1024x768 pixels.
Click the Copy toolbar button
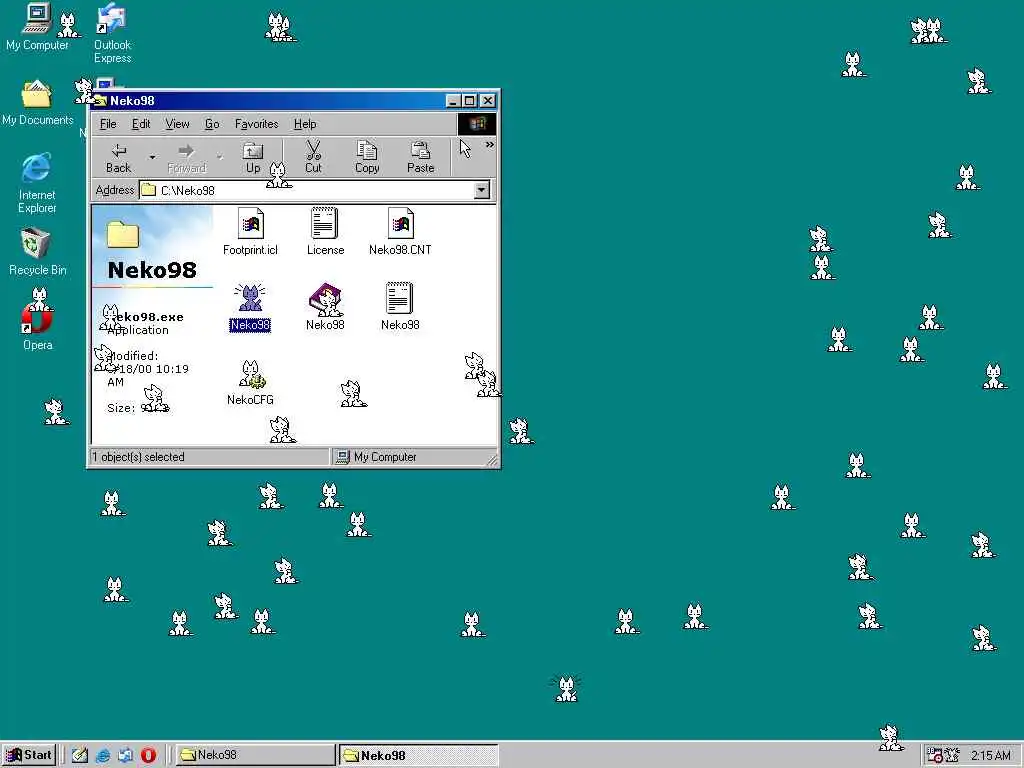point(367,158)
